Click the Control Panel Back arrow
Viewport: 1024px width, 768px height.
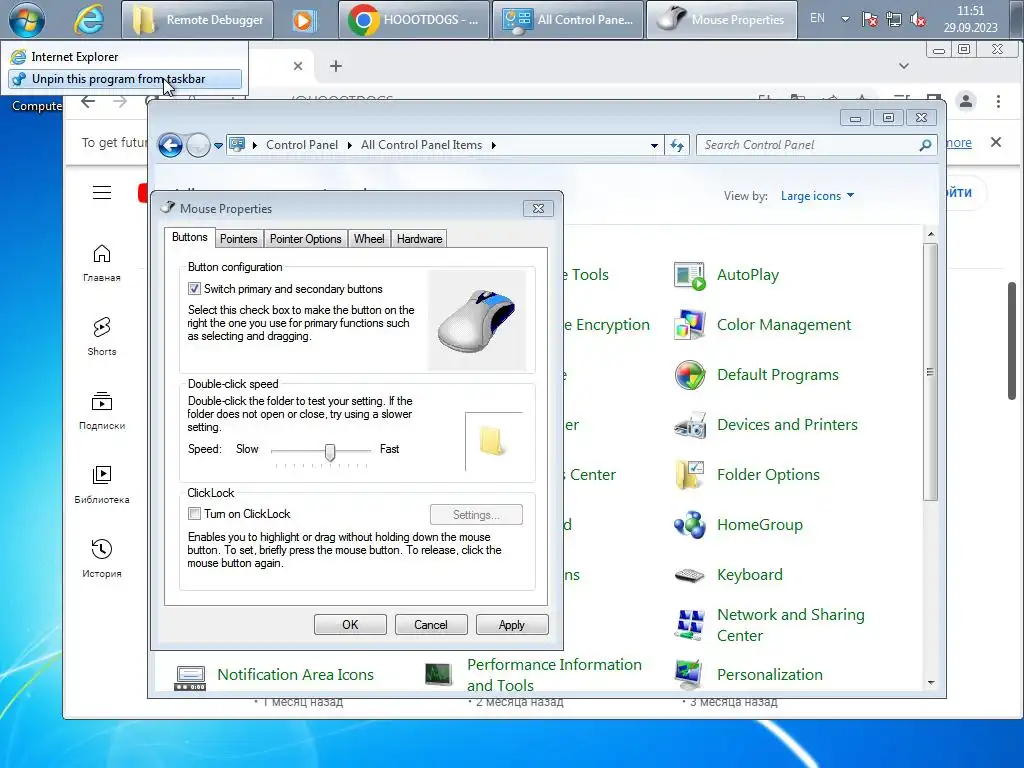coord(170,145)
